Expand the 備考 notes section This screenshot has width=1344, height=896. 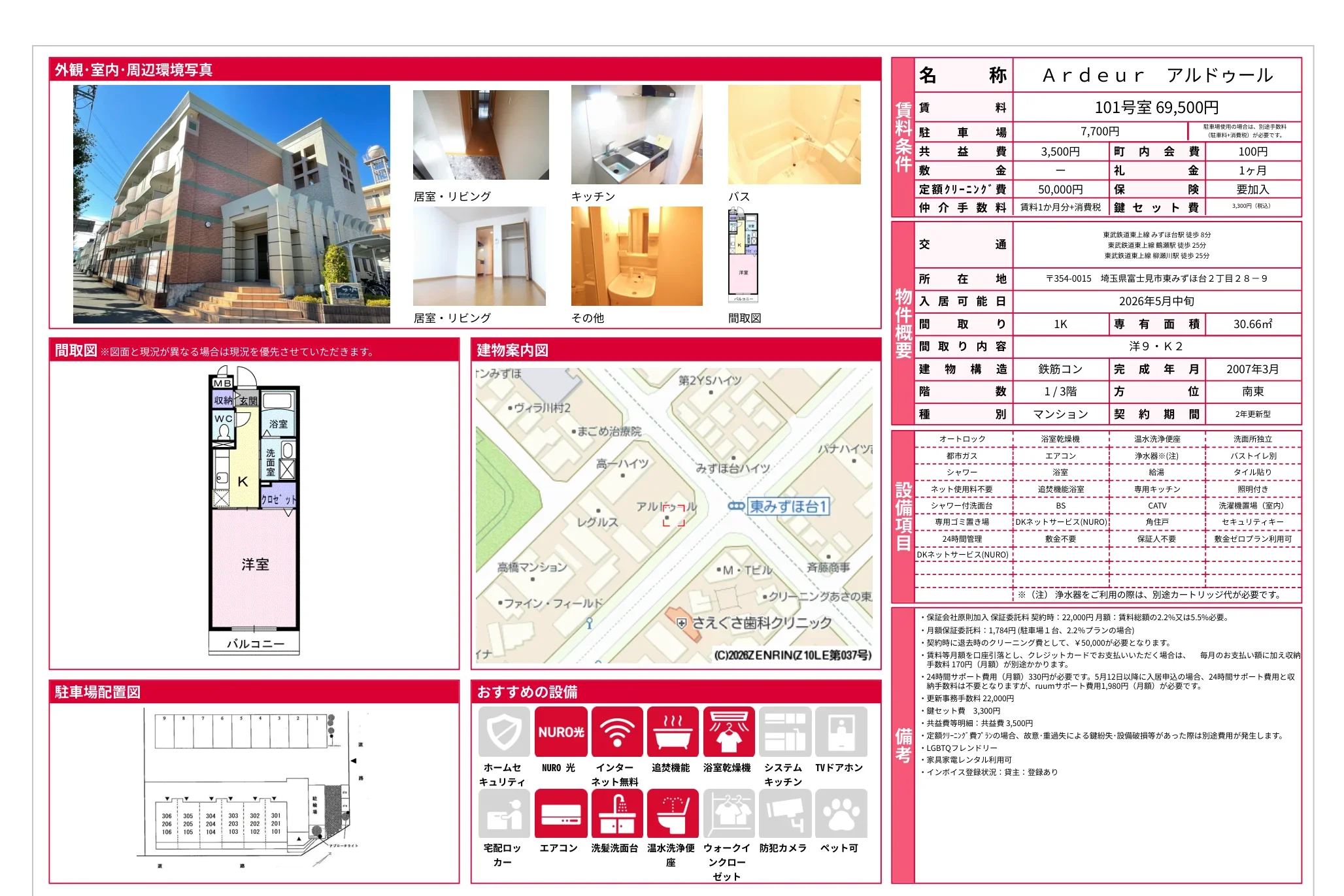[903, 738]
